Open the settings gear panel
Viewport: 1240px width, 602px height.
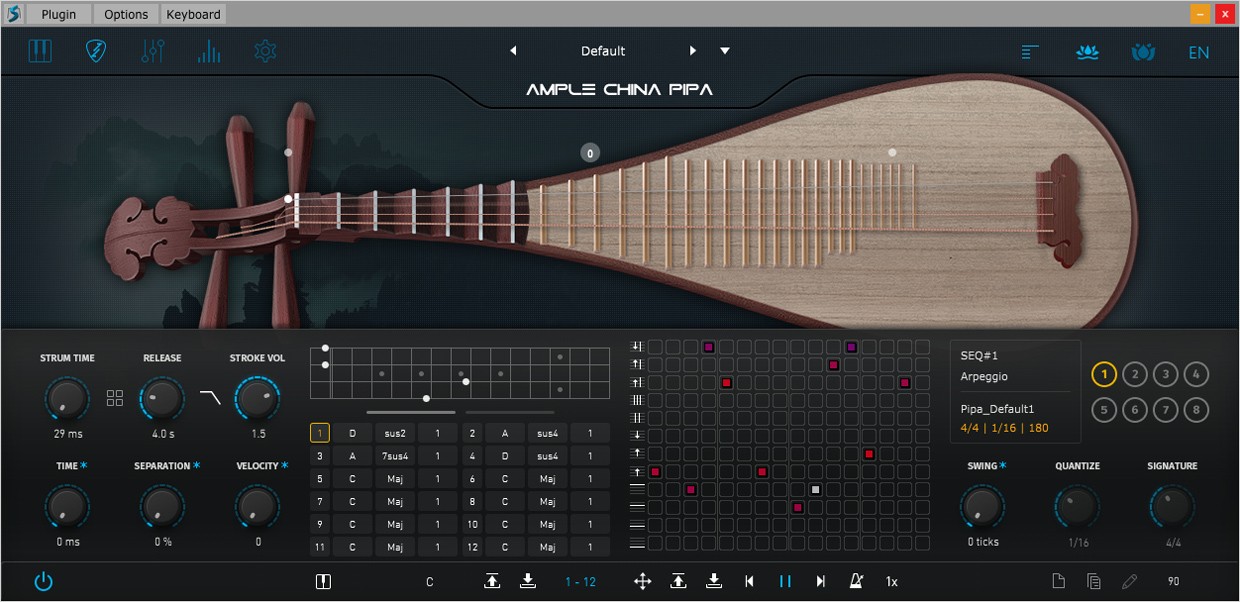(264, 50)
